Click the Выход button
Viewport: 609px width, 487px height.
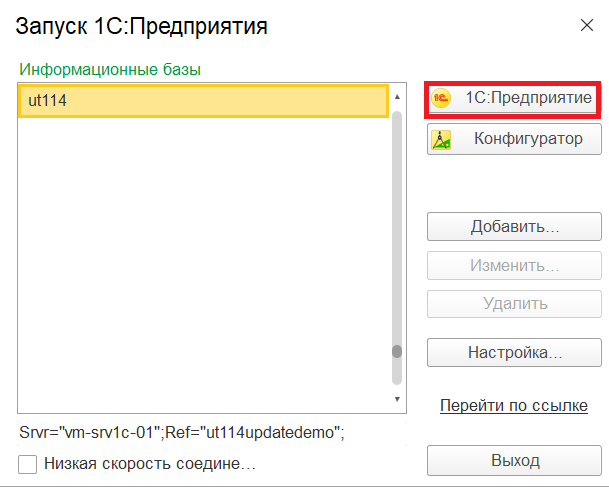click(514, 461)
